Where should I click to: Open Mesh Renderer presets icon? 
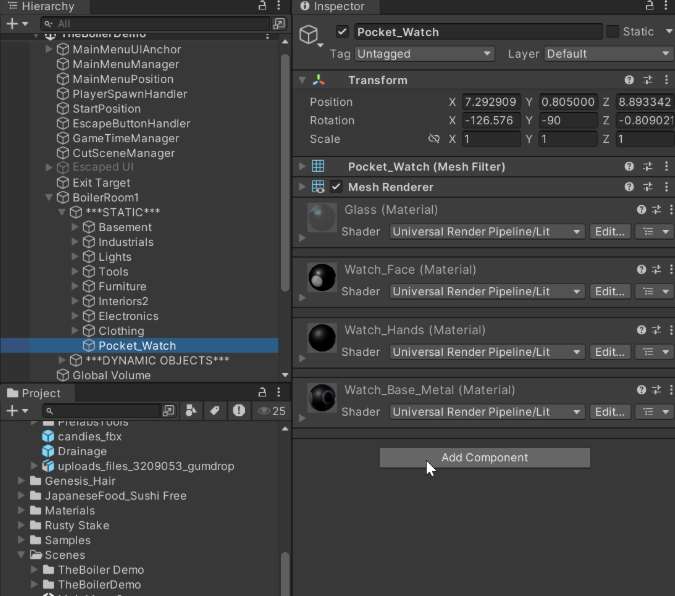[x=648, y=187]
